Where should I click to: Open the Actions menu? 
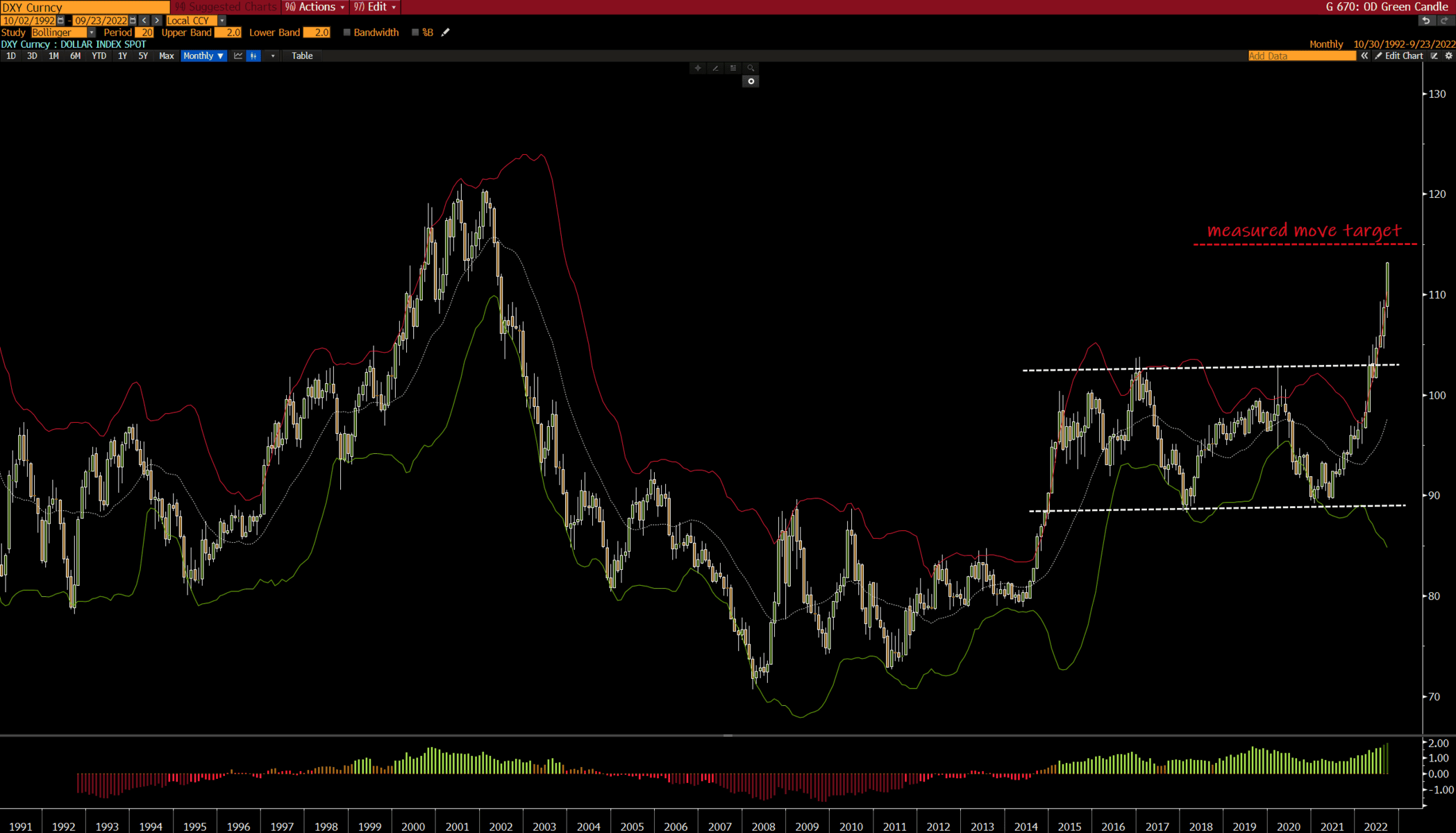[x=315, y=7]
